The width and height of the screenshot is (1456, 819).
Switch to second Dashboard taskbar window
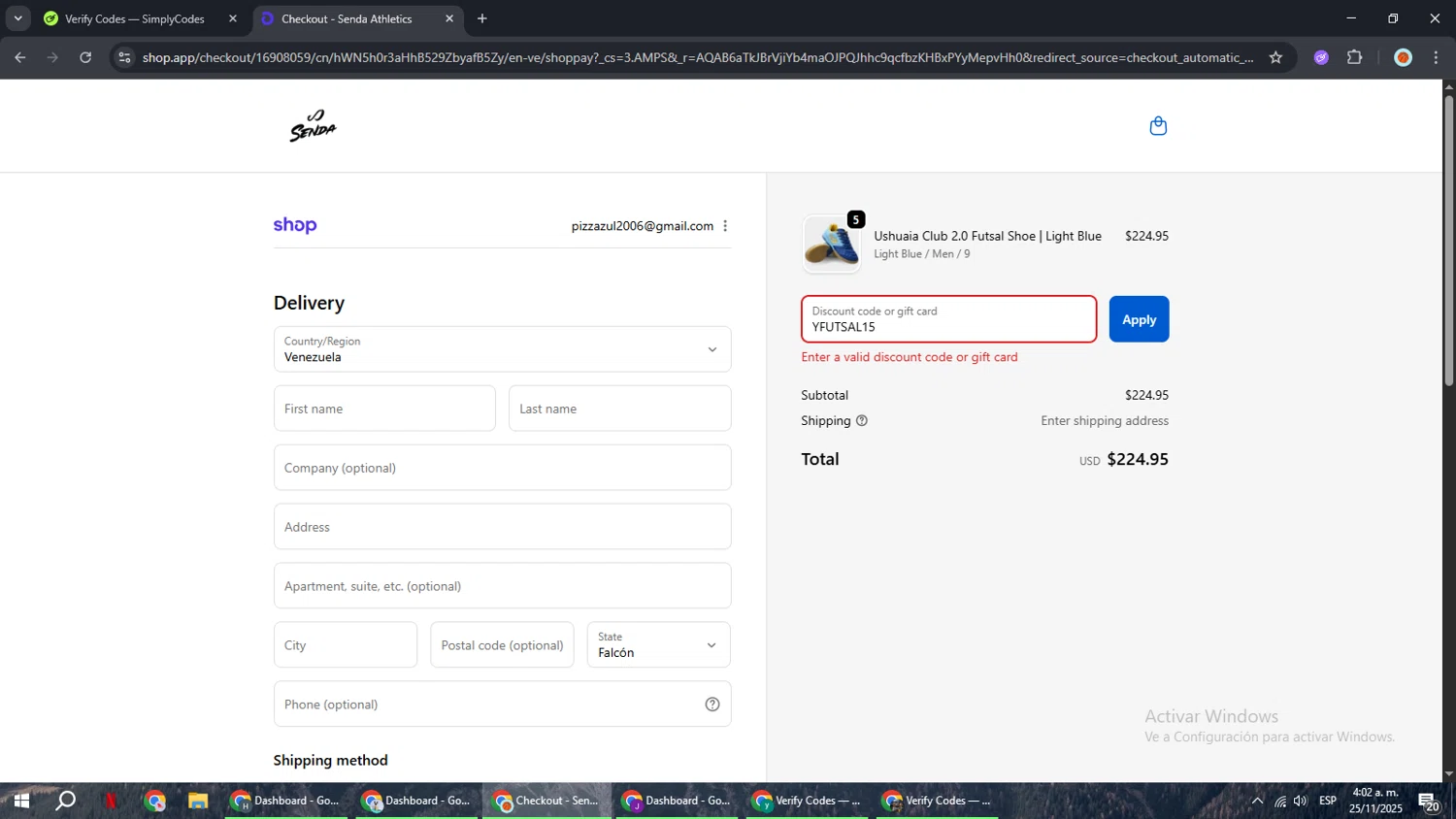(x=417, y=801)
